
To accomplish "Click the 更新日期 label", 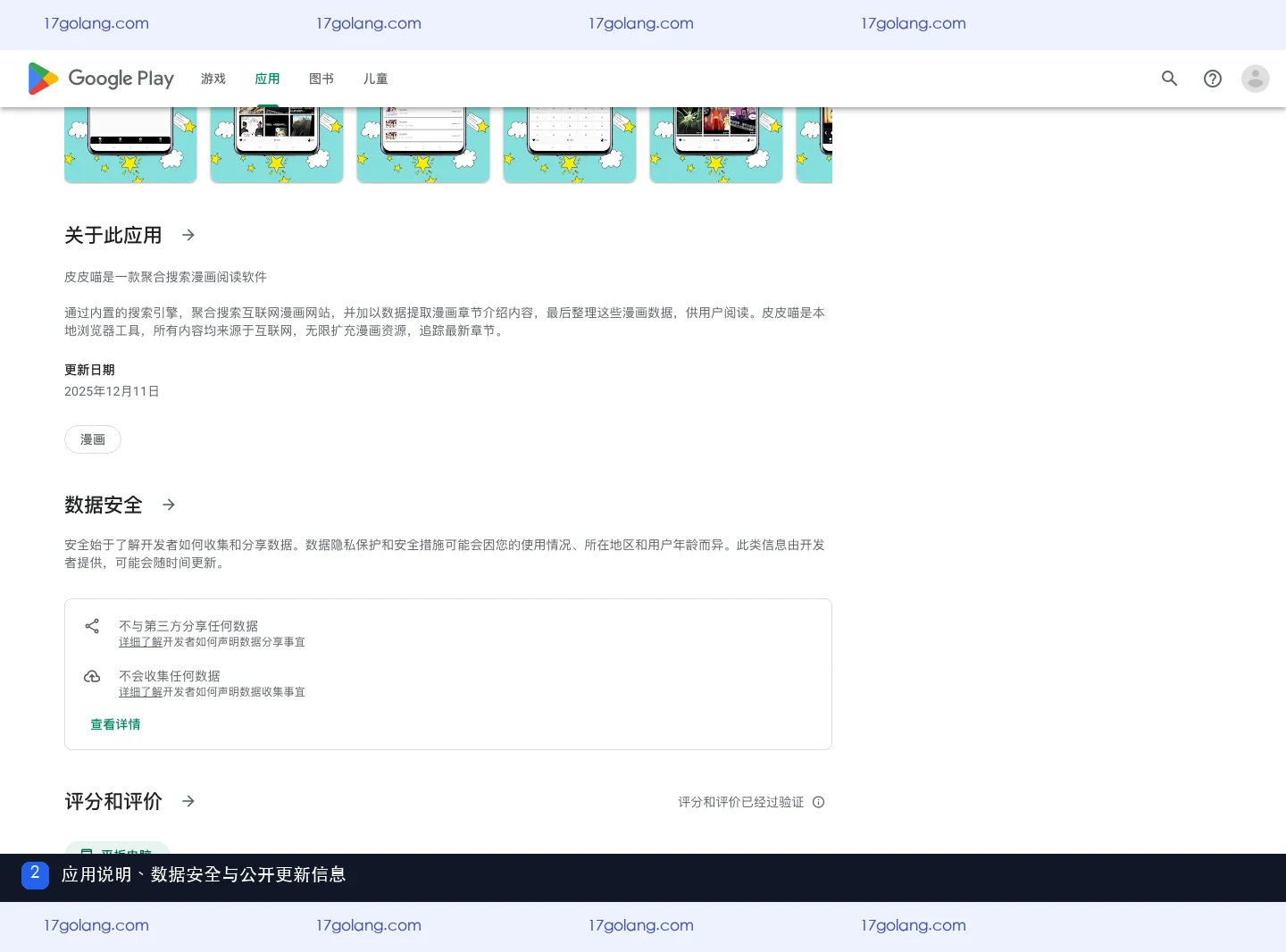I will point(89,370).
